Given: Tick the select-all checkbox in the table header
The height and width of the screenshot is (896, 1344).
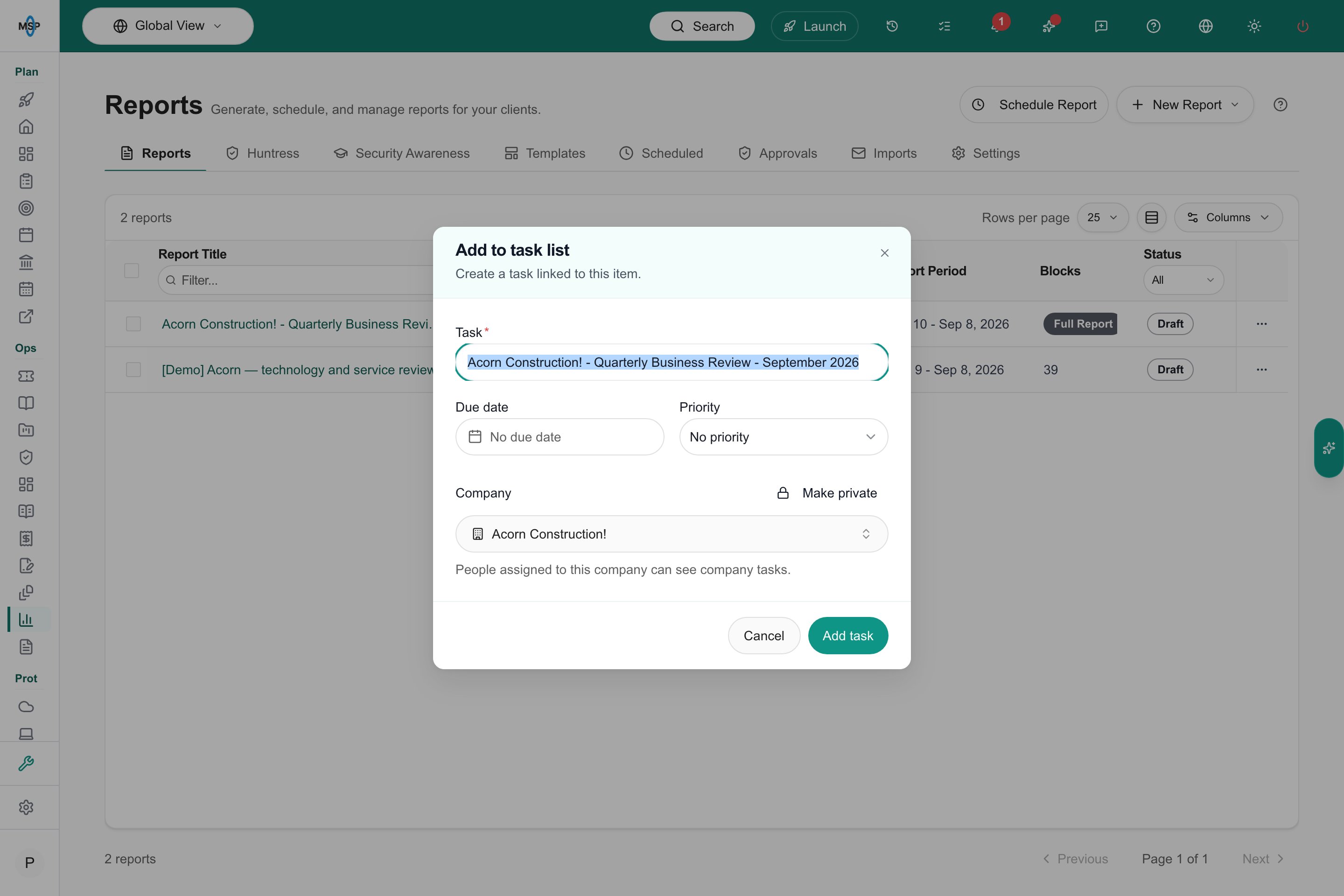Looking at the screenshot, I should pyautogui.click(x=132, y=270).
